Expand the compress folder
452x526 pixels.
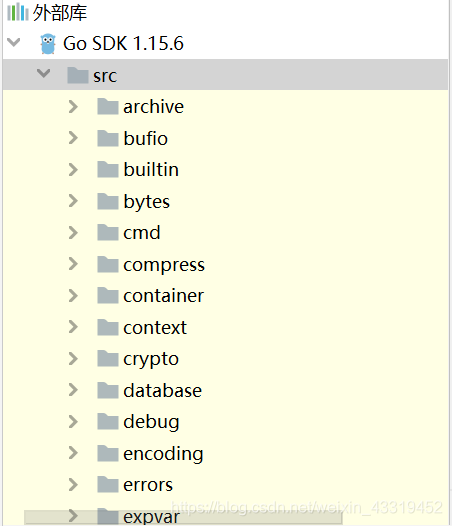pos(73,264)
